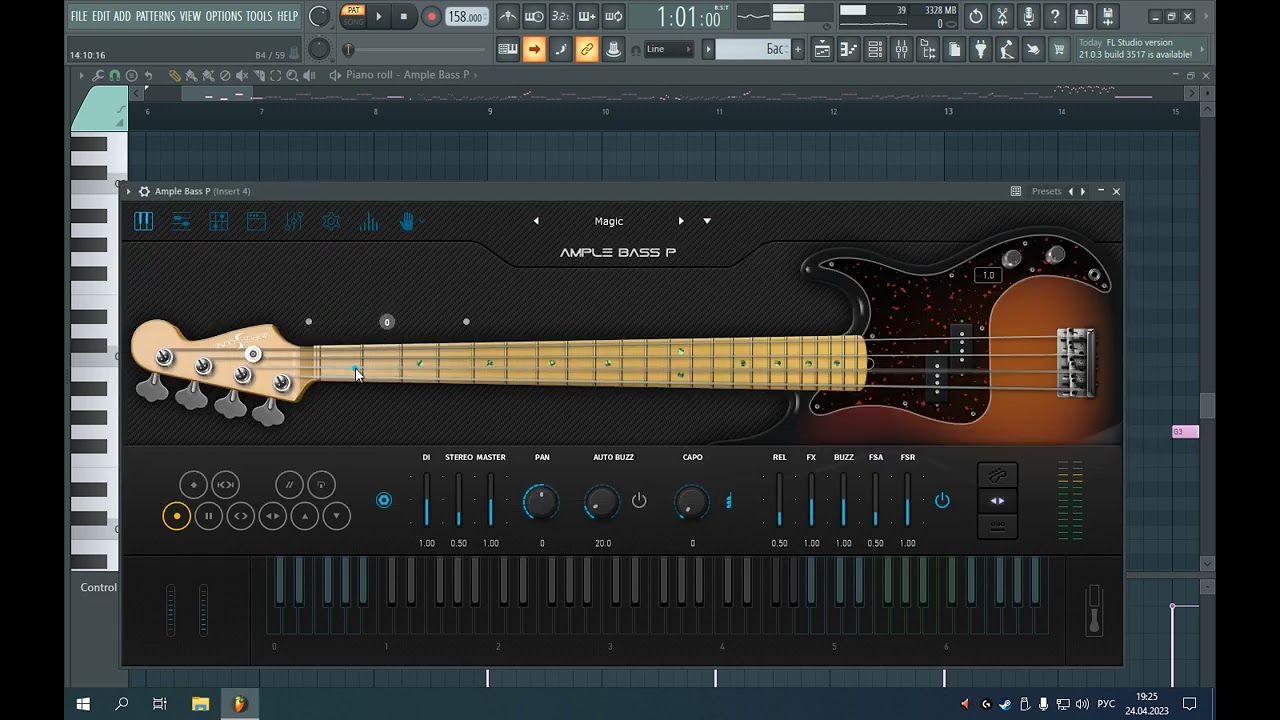The image size is (1280, 720).
Task: Start playback with the play button
Action: point(378,16)
